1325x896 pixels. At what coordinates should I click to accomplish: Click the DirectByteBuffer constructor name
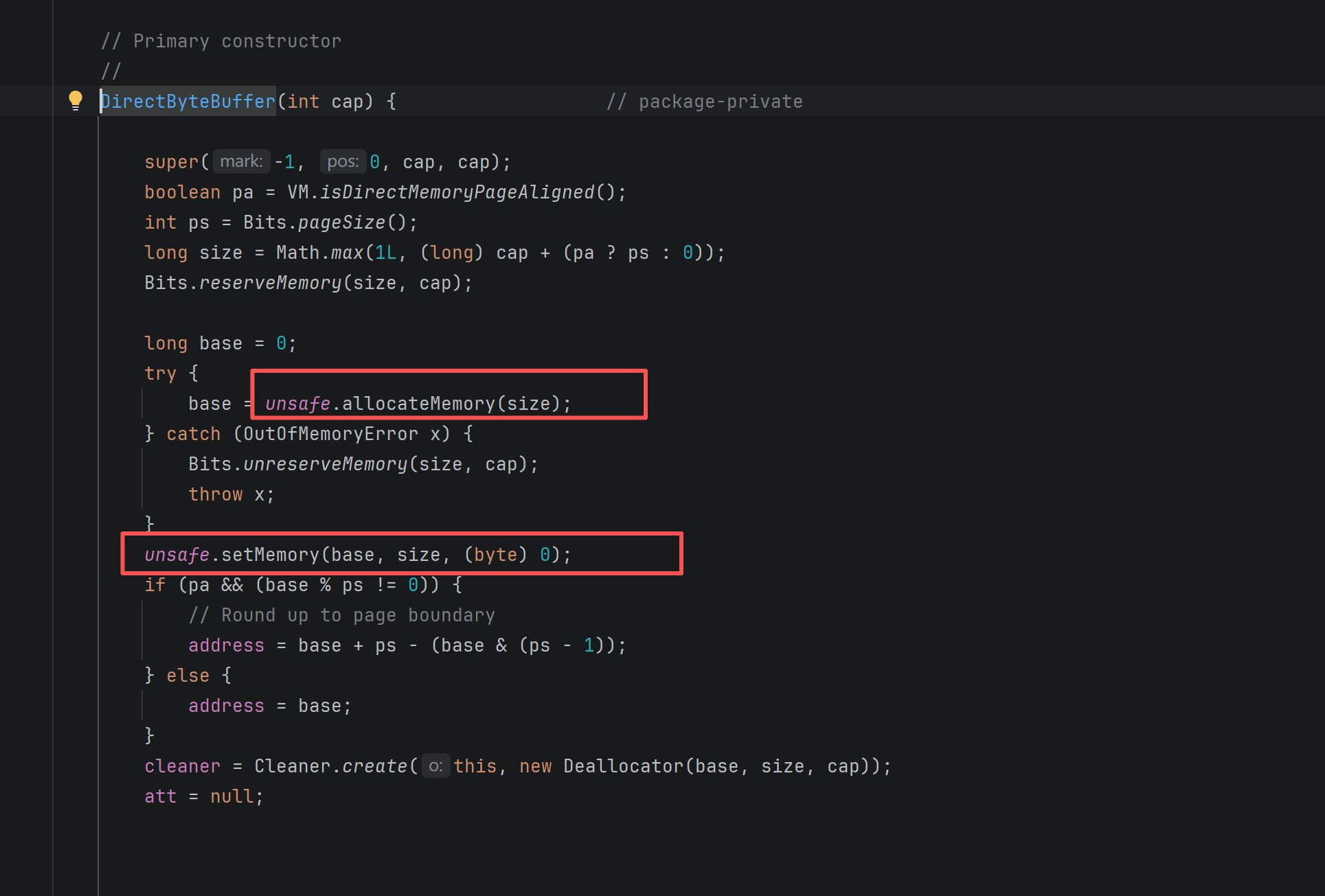(188, 102)
